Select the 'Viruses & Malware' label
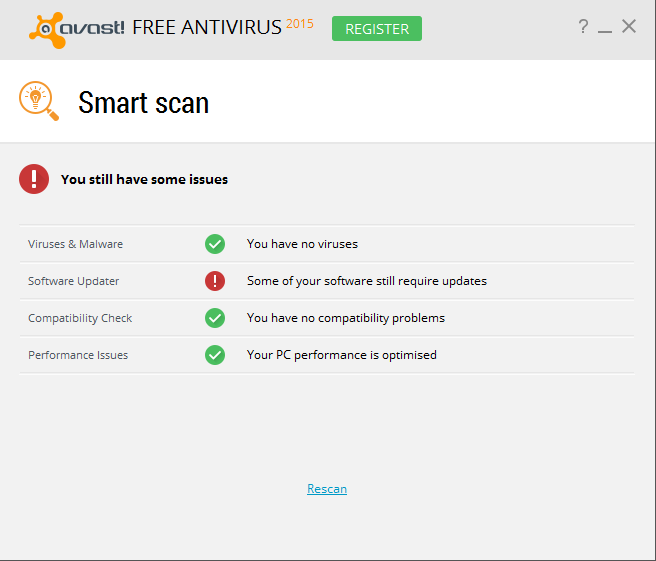Viewport: 656px width, 561px height. 75,244
